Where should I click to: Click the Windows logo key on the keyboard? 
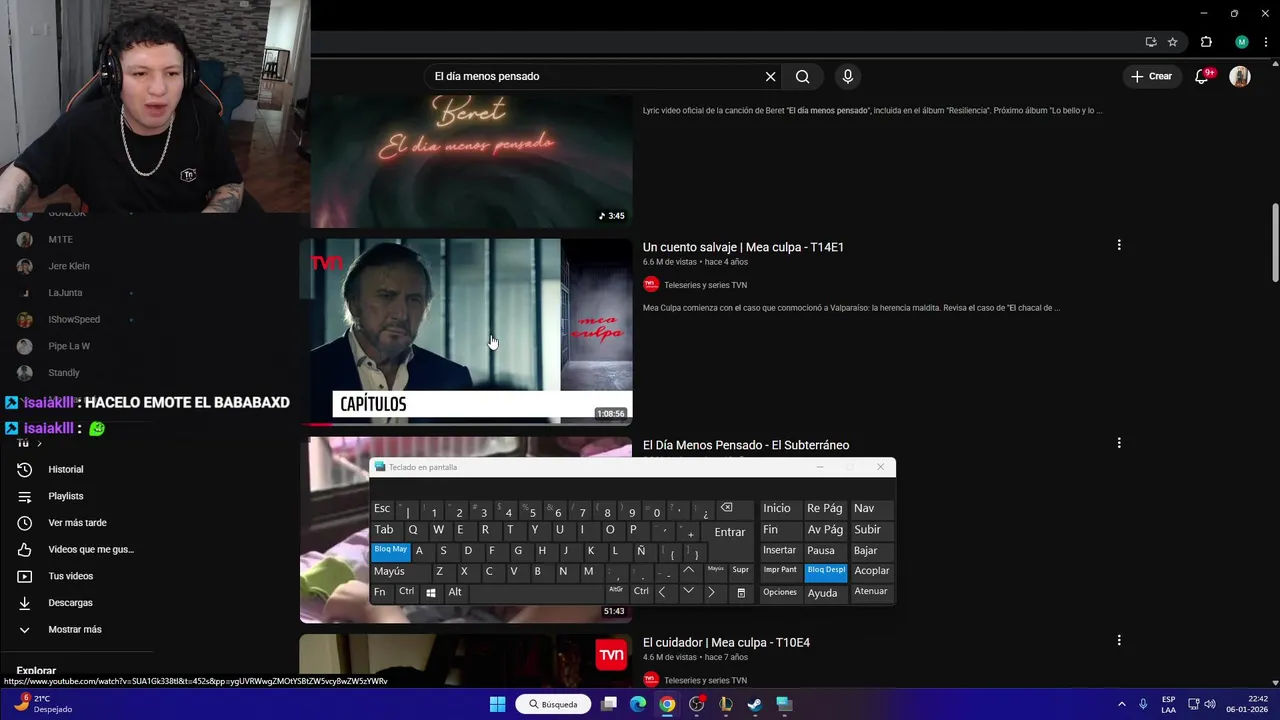coord(431,592)
